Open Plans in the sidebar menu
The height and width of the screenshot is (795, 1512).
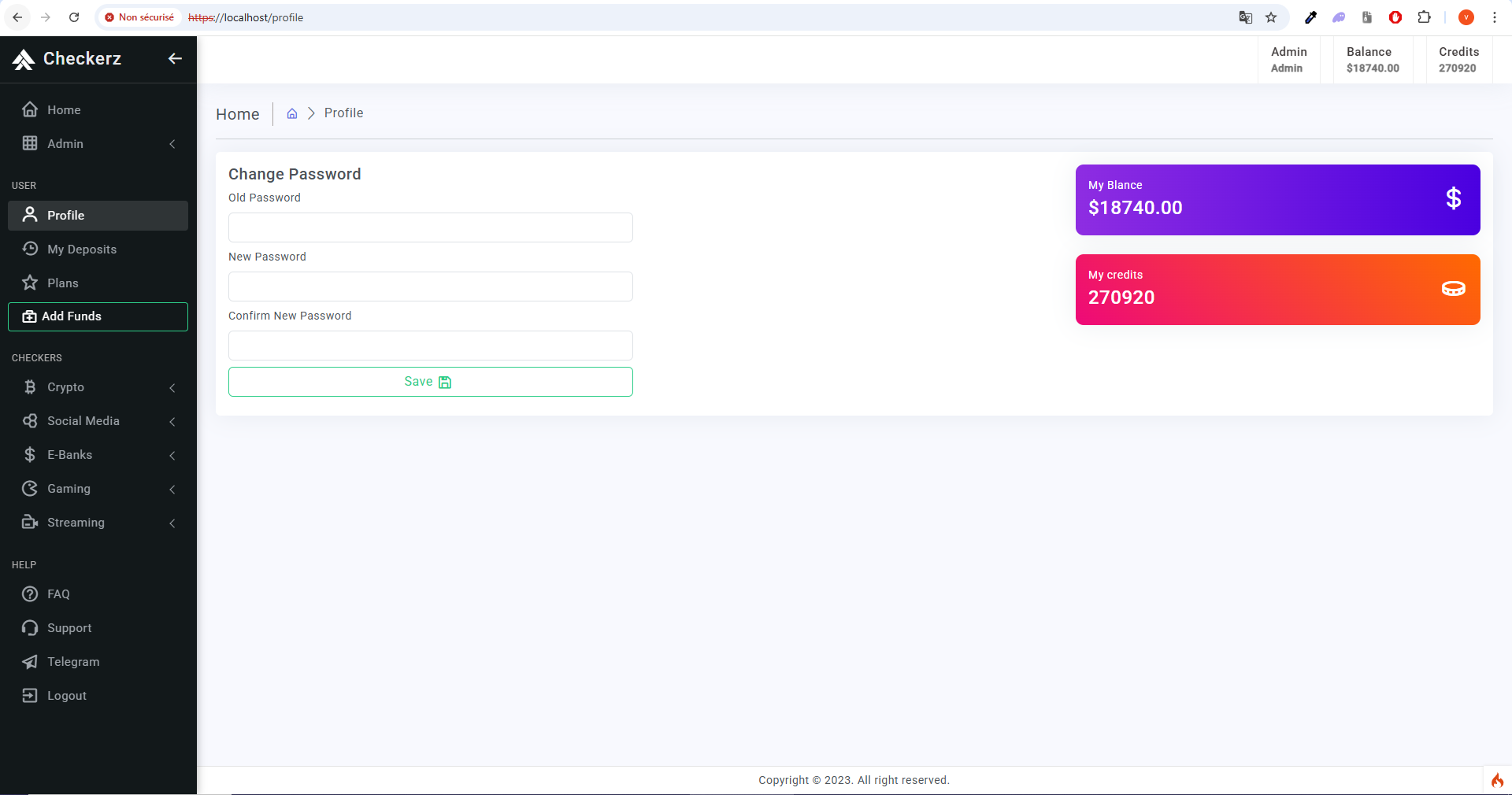coord(98,283)
